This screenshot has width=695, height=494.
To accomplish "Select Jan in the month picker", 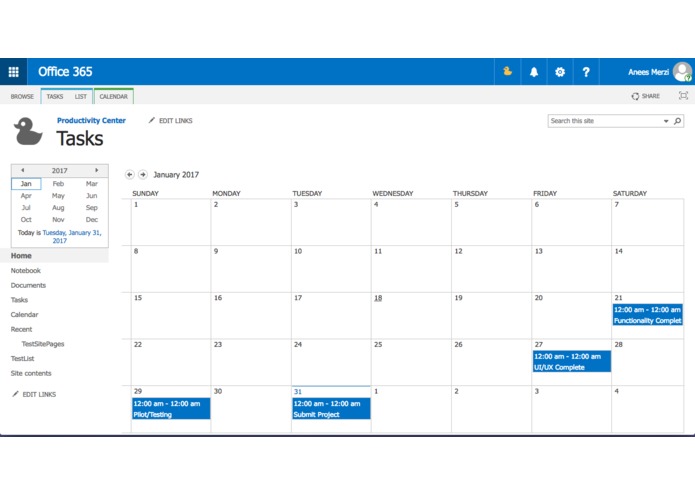I will click(26, 184).
